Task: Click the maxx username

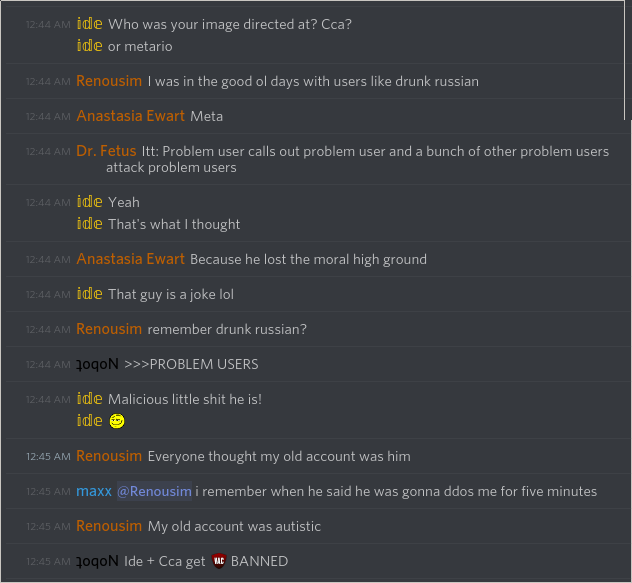Action: [x=94, y=491]
